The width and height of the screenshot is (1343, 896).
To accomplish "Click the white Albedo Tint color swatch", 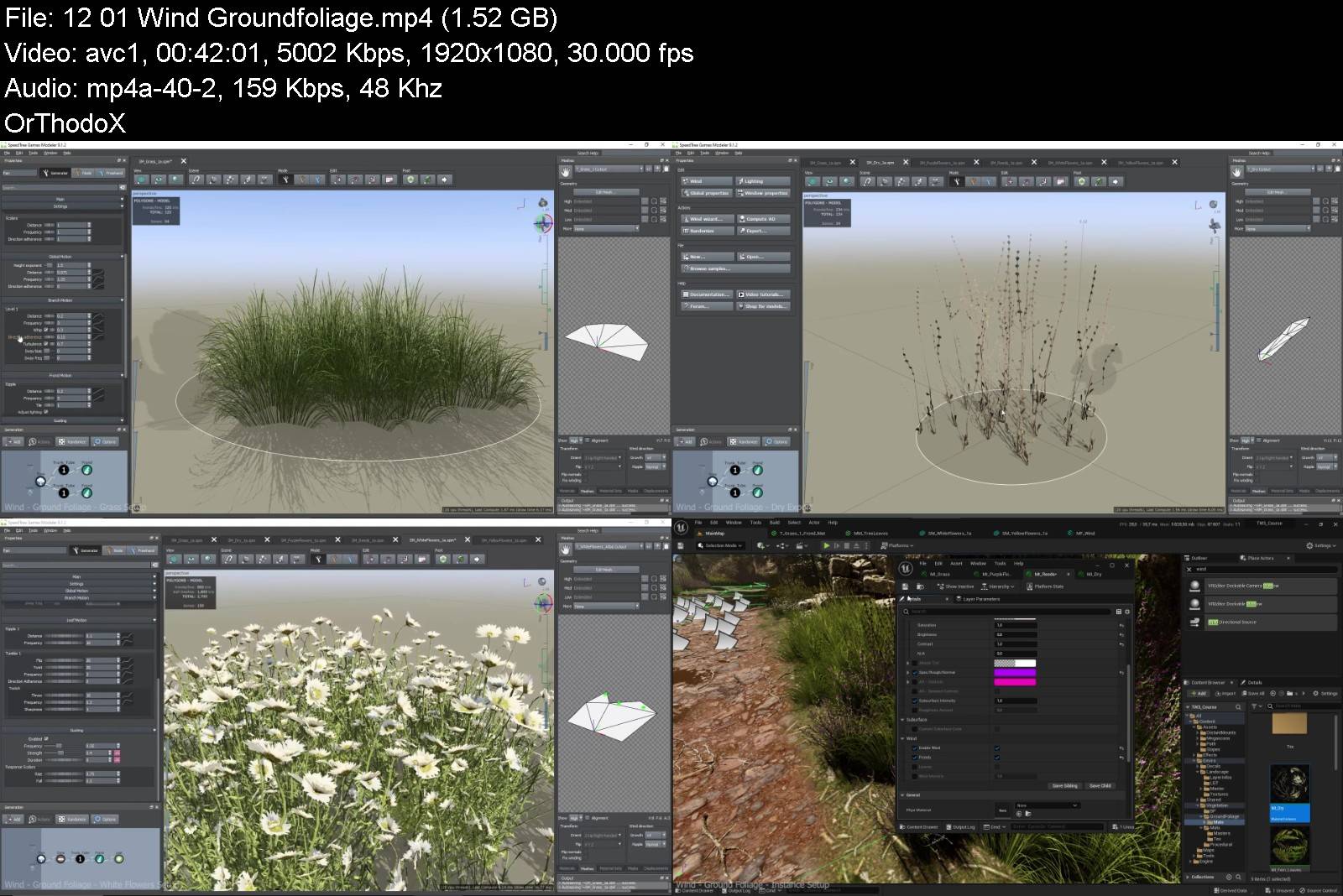I will click(1015, 663).
